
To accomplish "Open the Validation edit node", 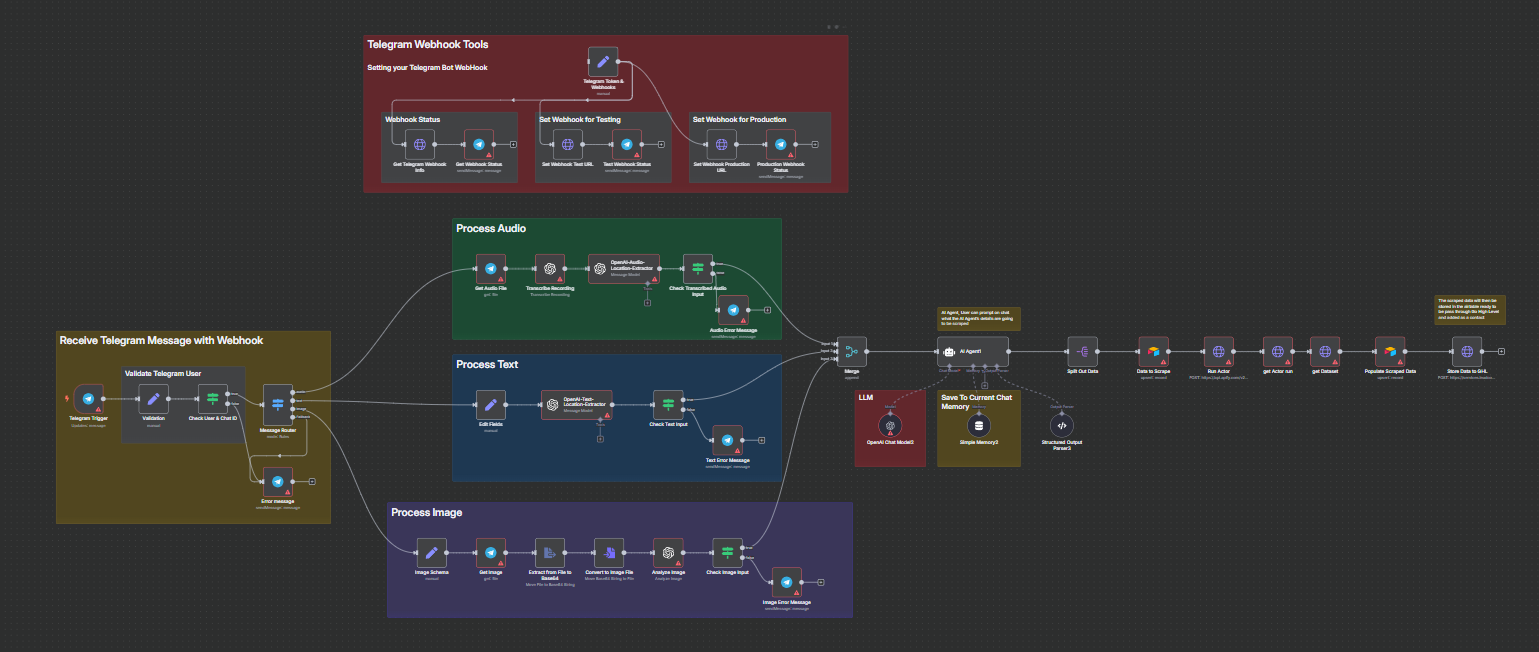I will coord(154,399).
